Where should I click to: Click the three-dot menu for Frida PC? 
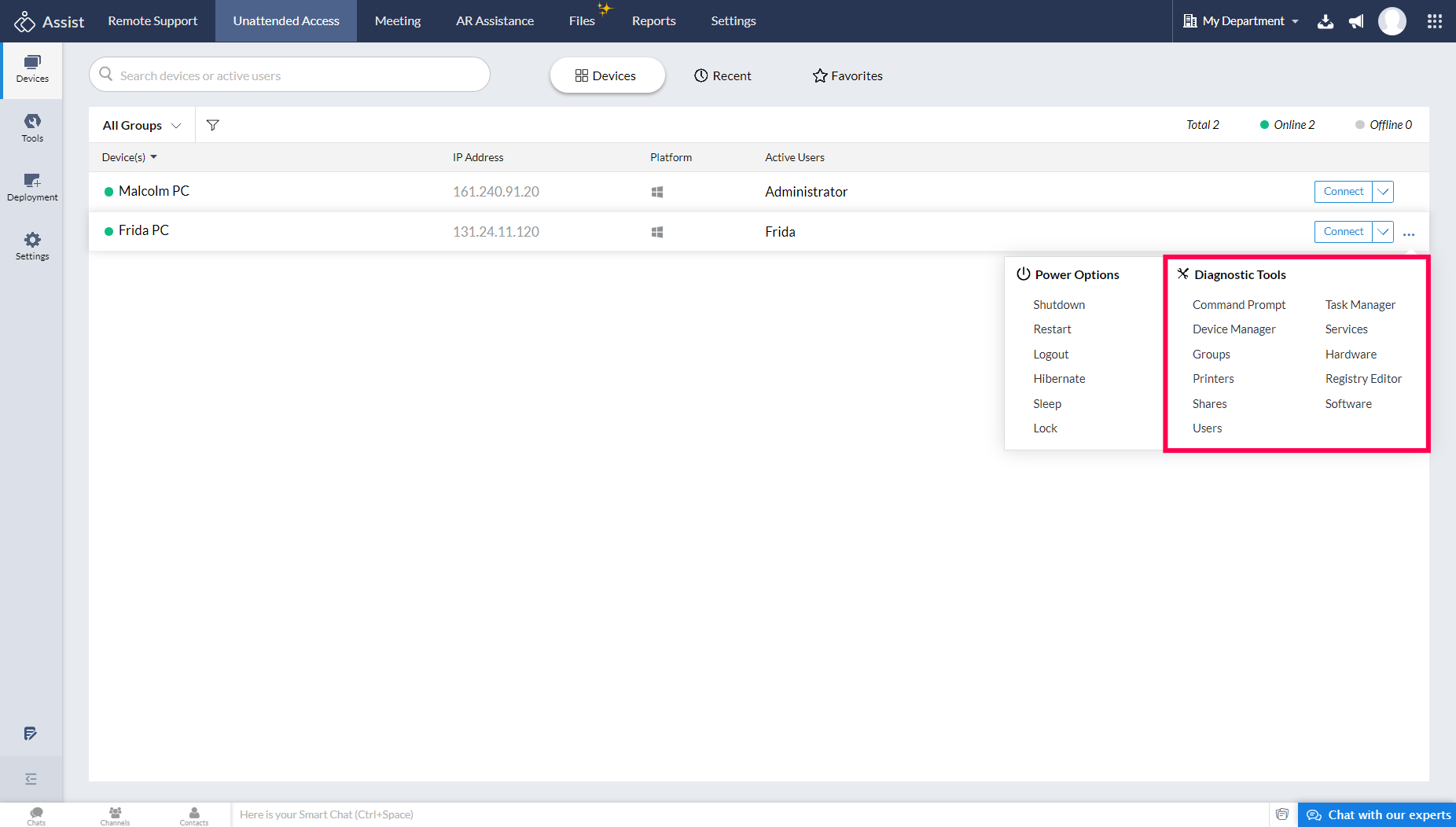pyautogui.click(x=1409, y=233)
